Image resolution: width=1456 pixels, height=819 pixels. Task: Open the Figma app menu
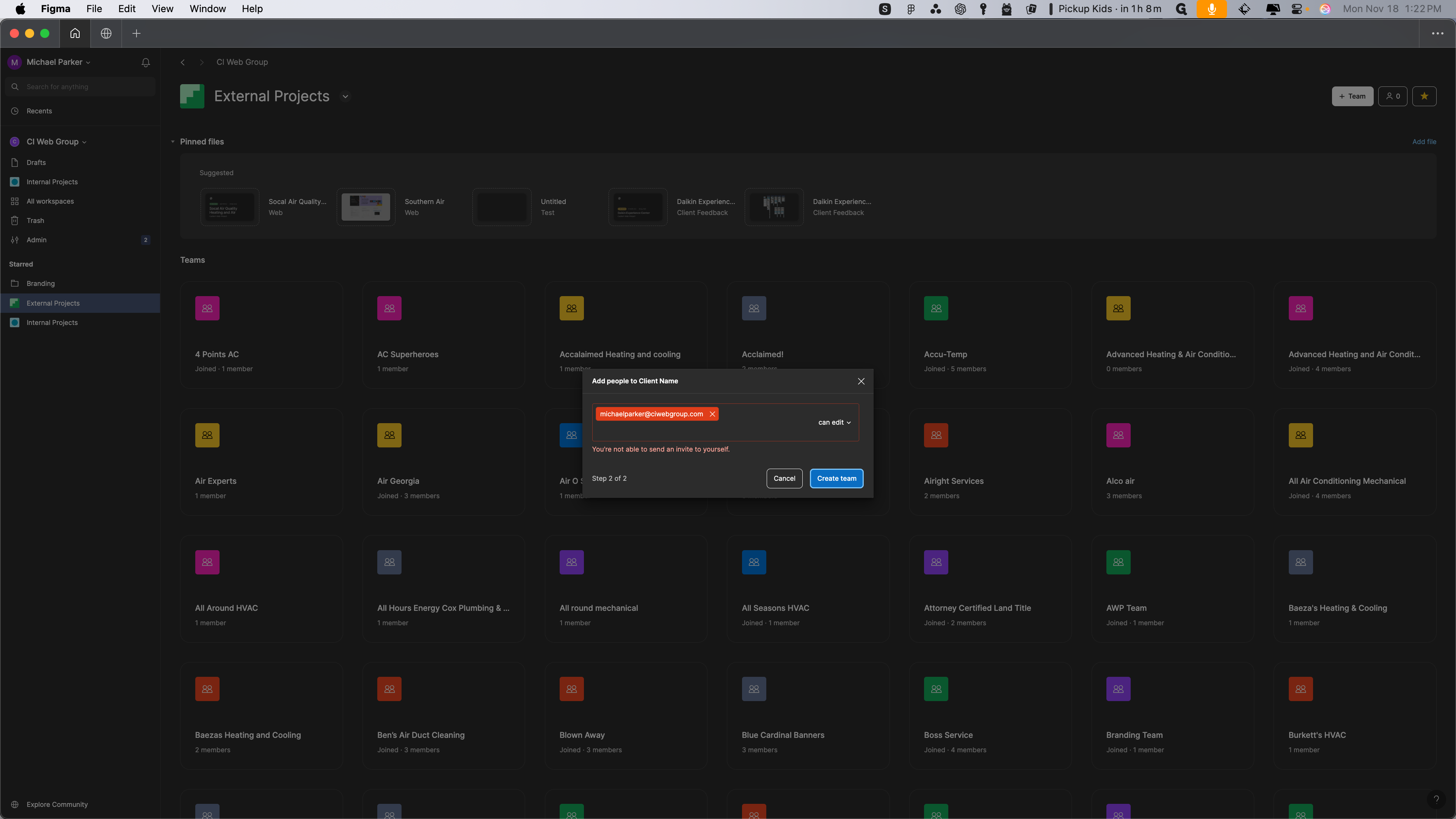tap(55, 8)
